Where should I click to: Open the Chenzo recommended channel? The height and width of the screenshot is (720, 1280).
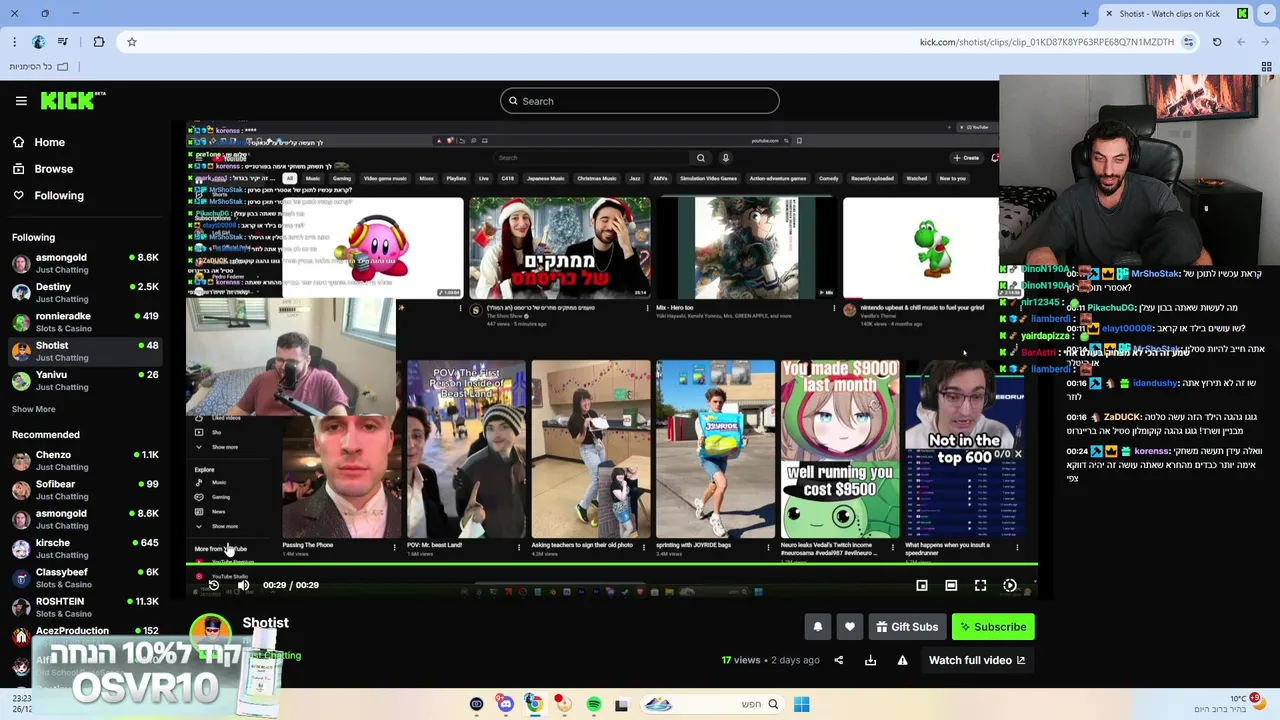[85, 461]
